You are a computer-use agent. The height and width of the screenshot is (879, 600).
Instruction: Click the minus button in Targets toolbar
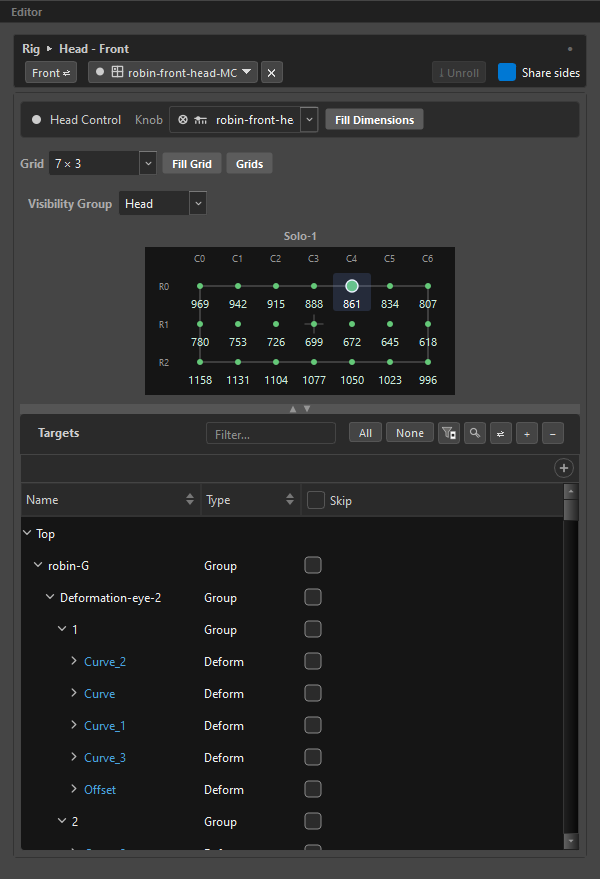(x=552, y=433)
